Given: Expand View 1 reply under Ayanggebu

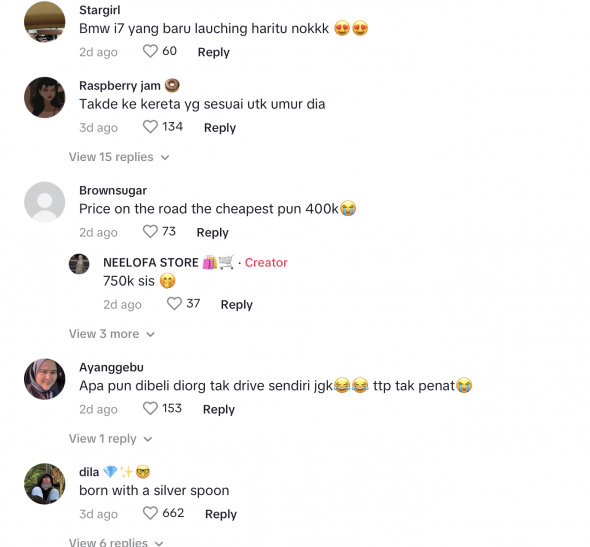Looking at the screenshot, I should [x=110, y=439].
